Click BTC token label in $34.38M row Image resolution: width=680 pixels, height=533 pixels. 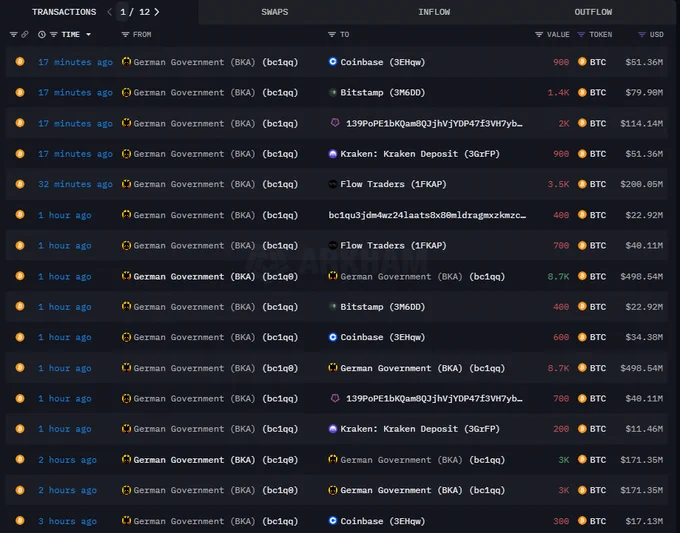[598, 337]
